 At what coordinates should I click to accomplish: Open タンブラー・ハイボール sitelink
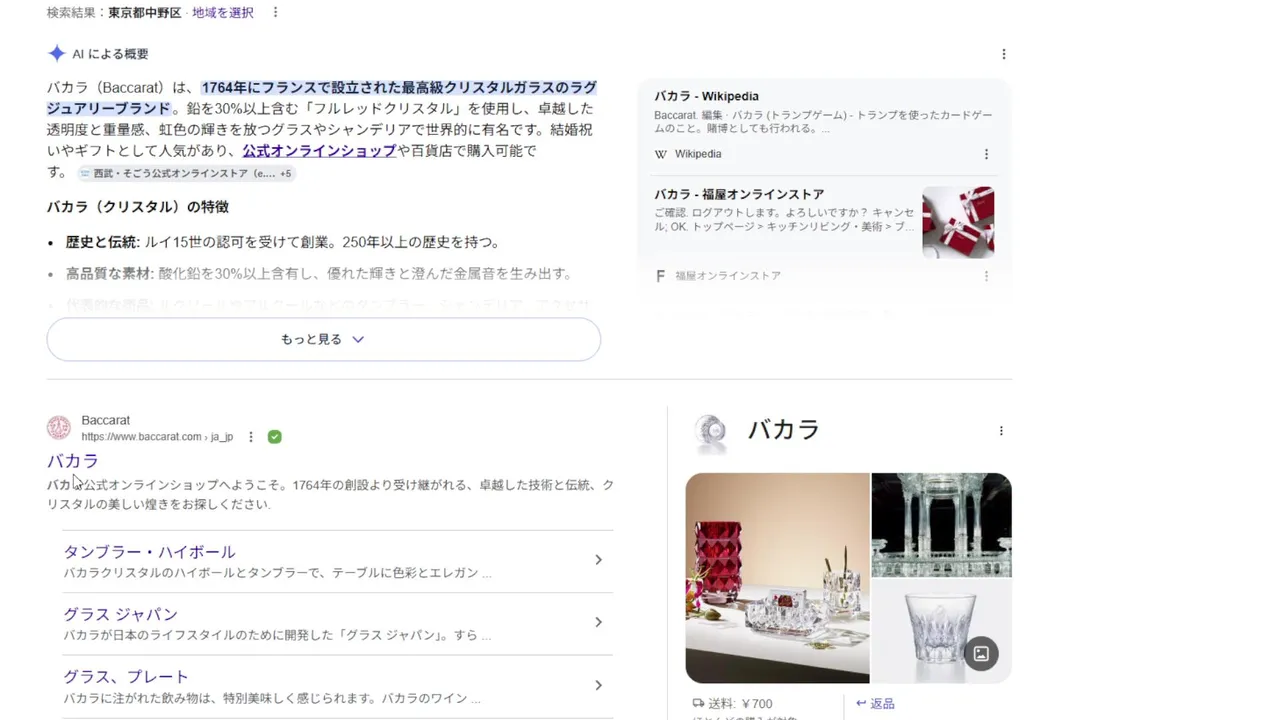[x=150, y=552]
